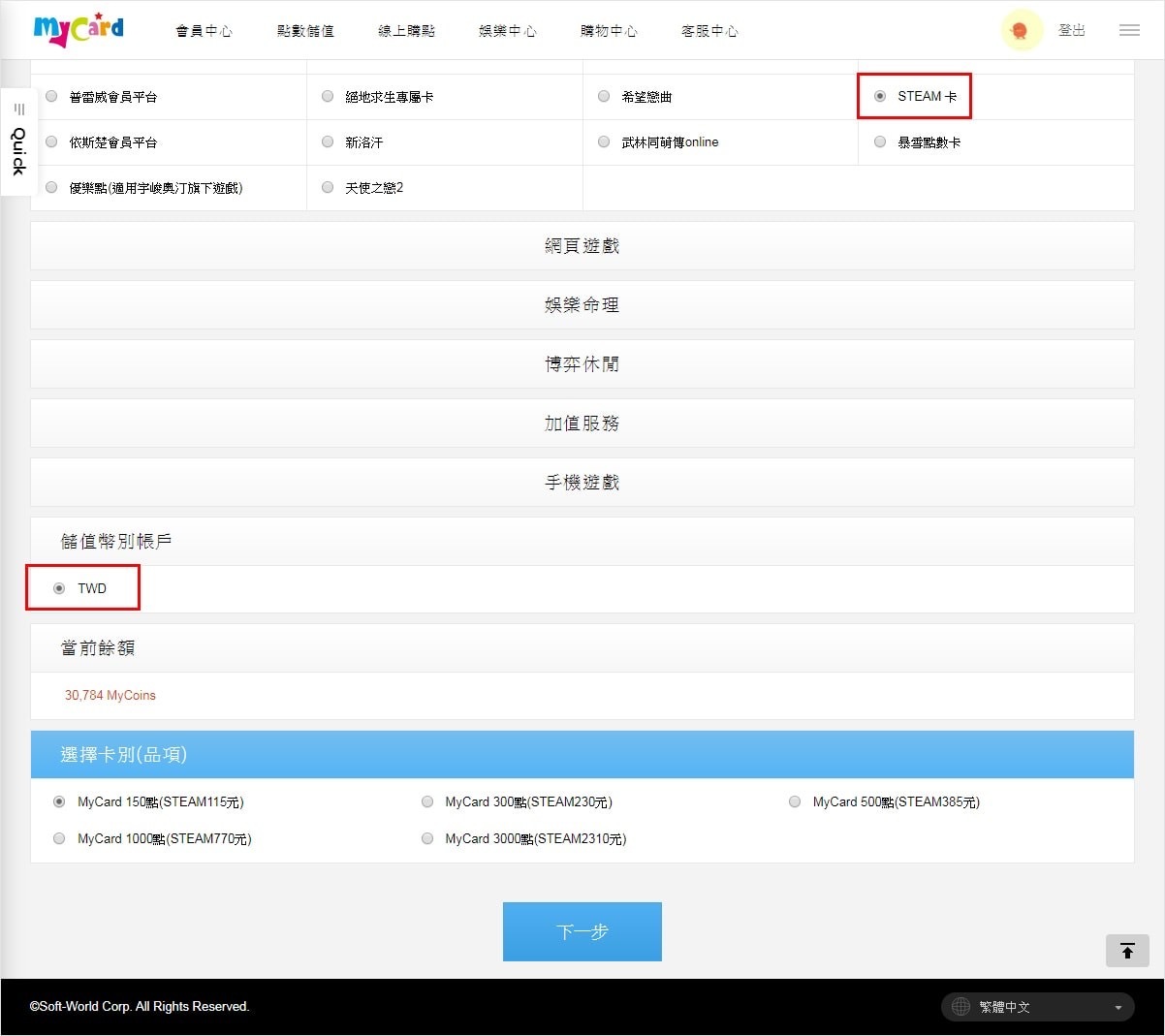Click the 當前餘額 section heading
1165x1036 pixels.
(x=98, y=647)
